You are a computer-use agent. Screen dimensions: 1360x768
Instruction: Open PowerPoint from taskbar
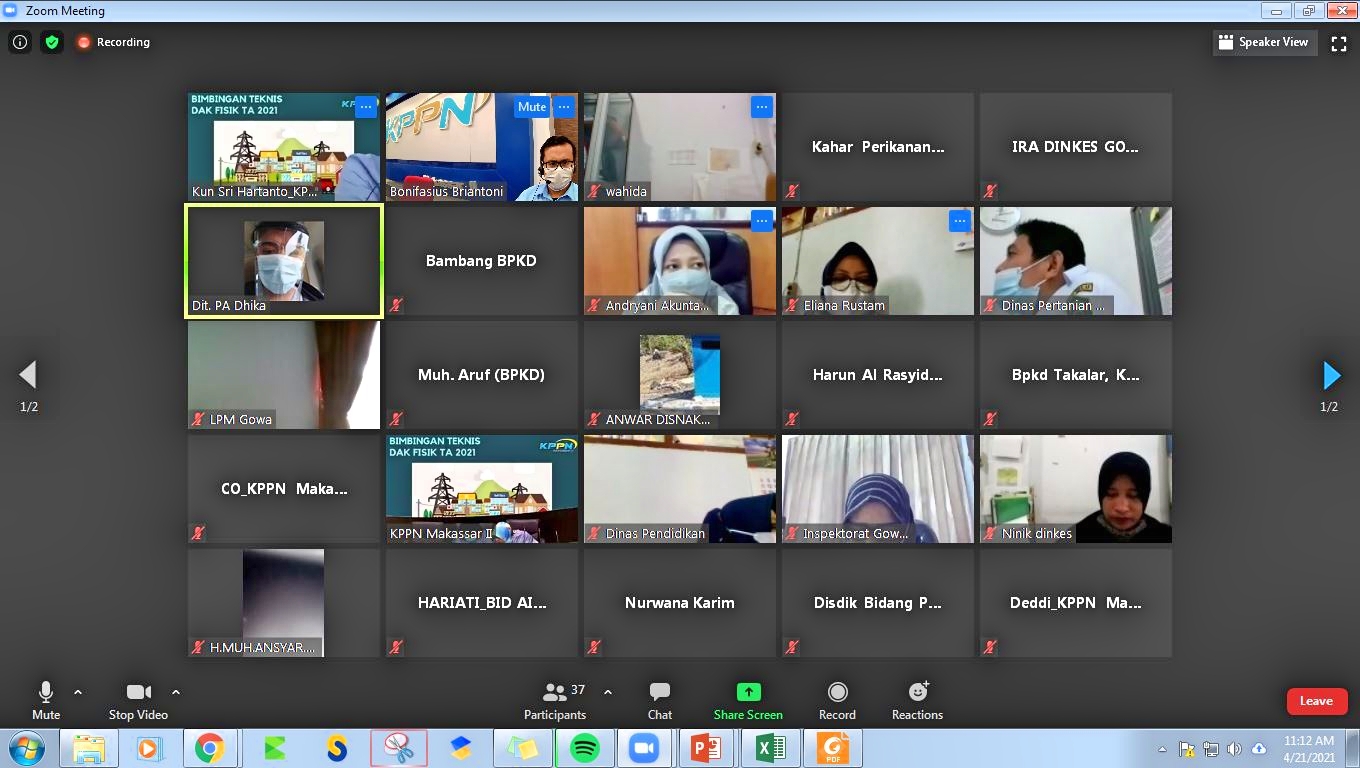click(706, 748)
